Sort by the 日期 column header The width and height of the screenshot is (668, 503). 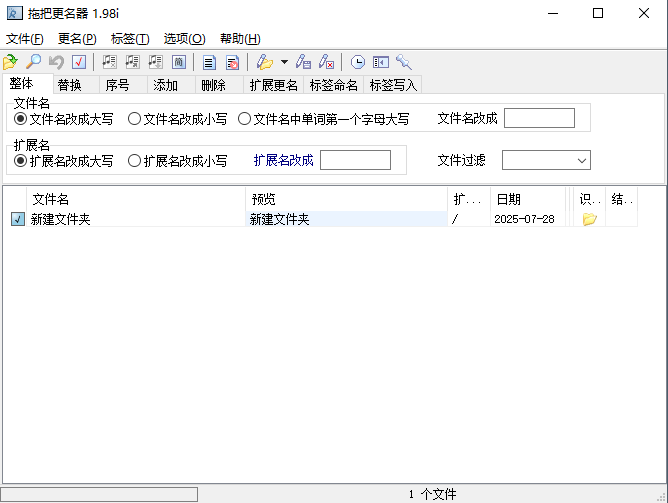528,199
